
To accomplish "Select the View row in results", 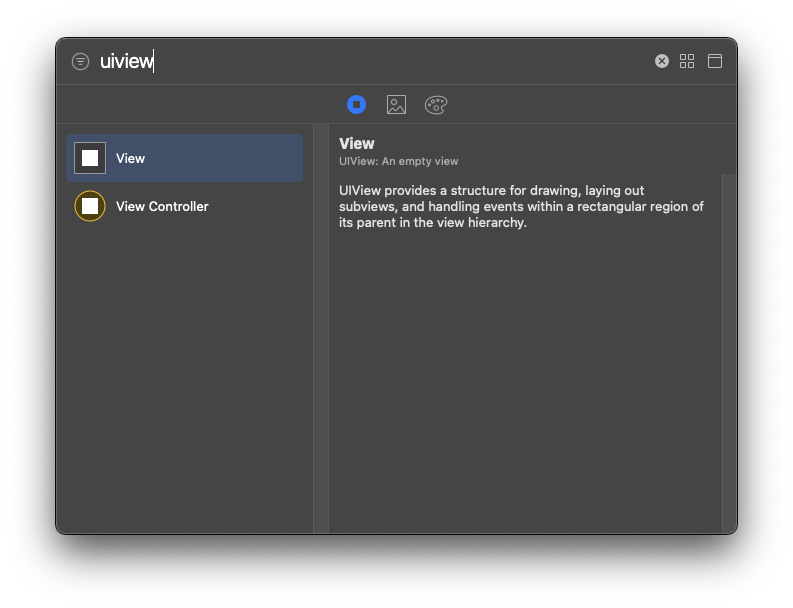I will (x=185, y=158).
